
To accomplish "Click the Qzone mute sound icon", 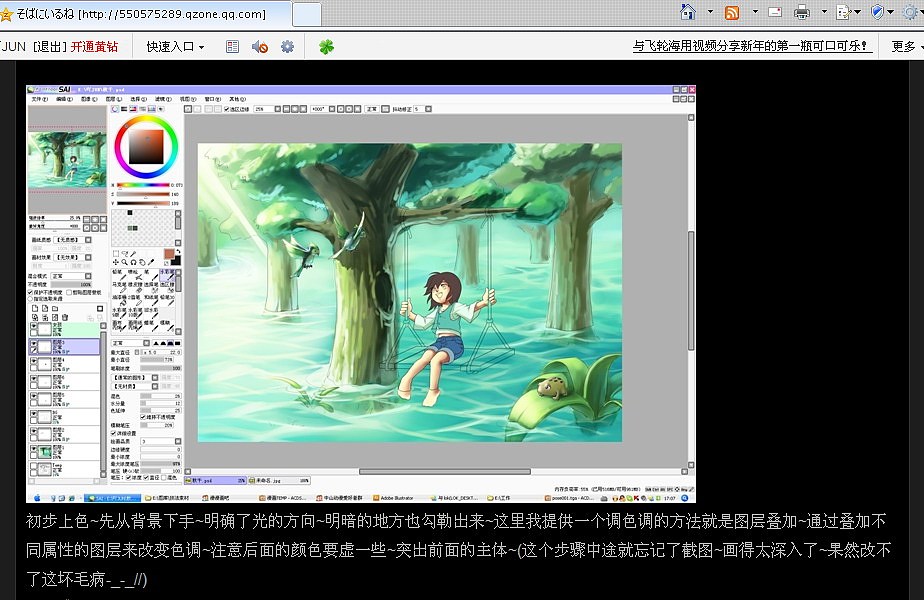I will [260, 47].
